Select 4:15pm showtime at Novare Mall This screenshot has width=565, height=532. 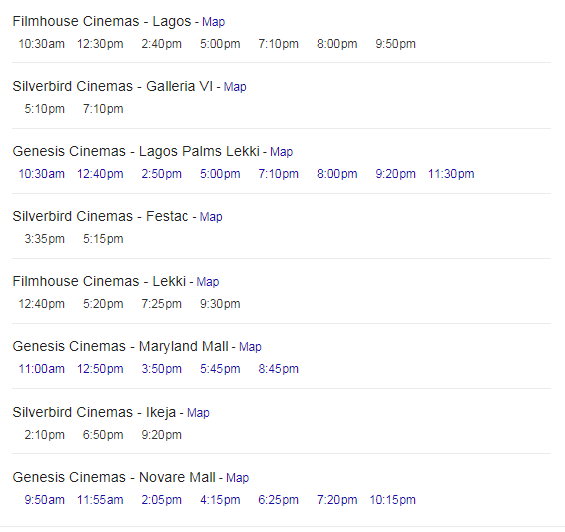pyautogui.click(x=220, y=500)
